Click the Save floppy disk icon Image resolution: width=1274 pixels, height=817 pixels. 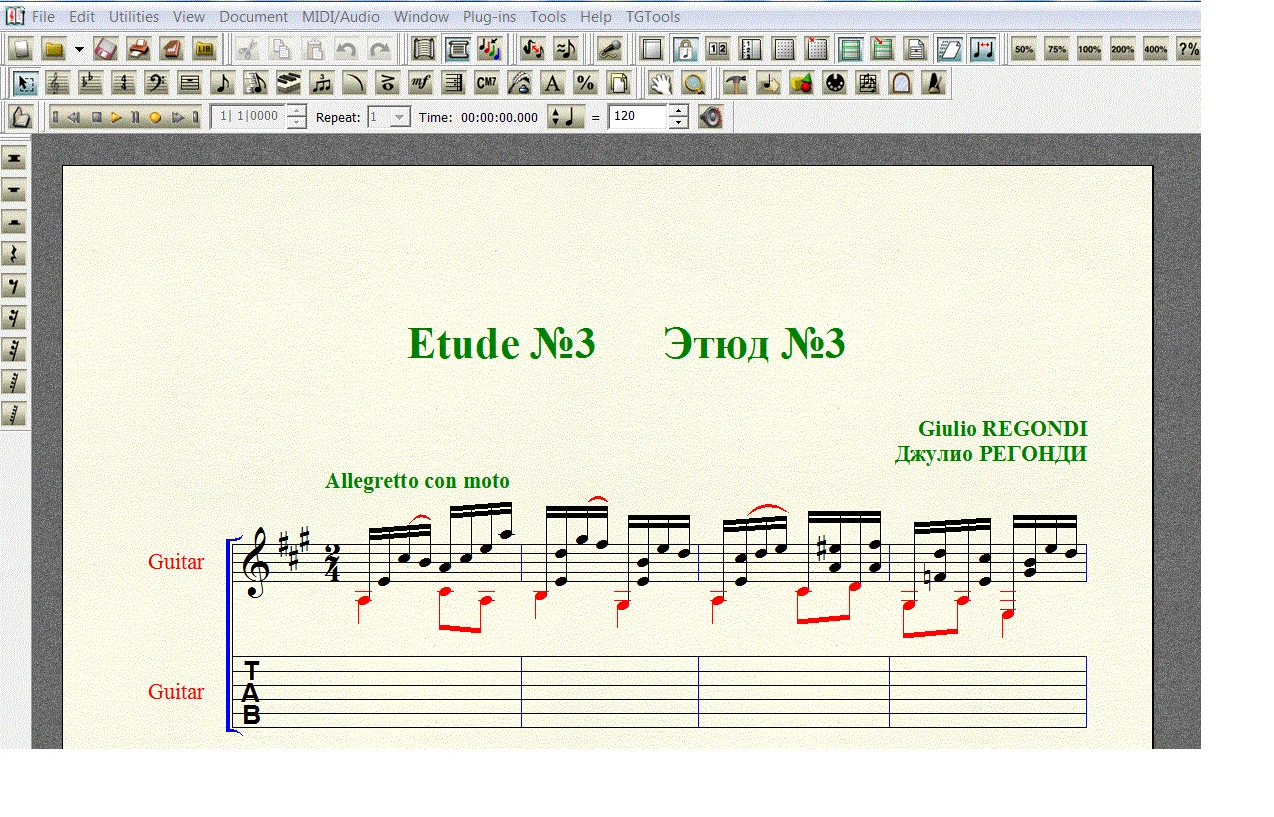(x=107, y=48)
